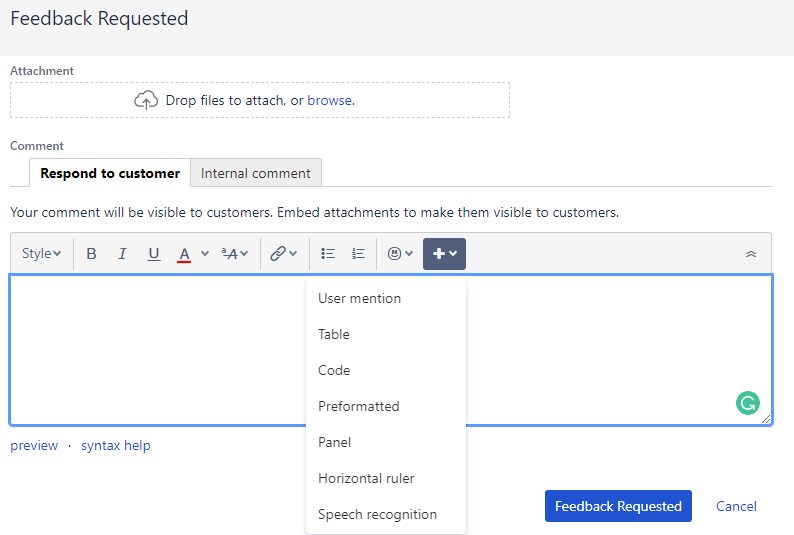Toggle underline formatting
Viewport: 794px width, 535px height.
(153, 254)
